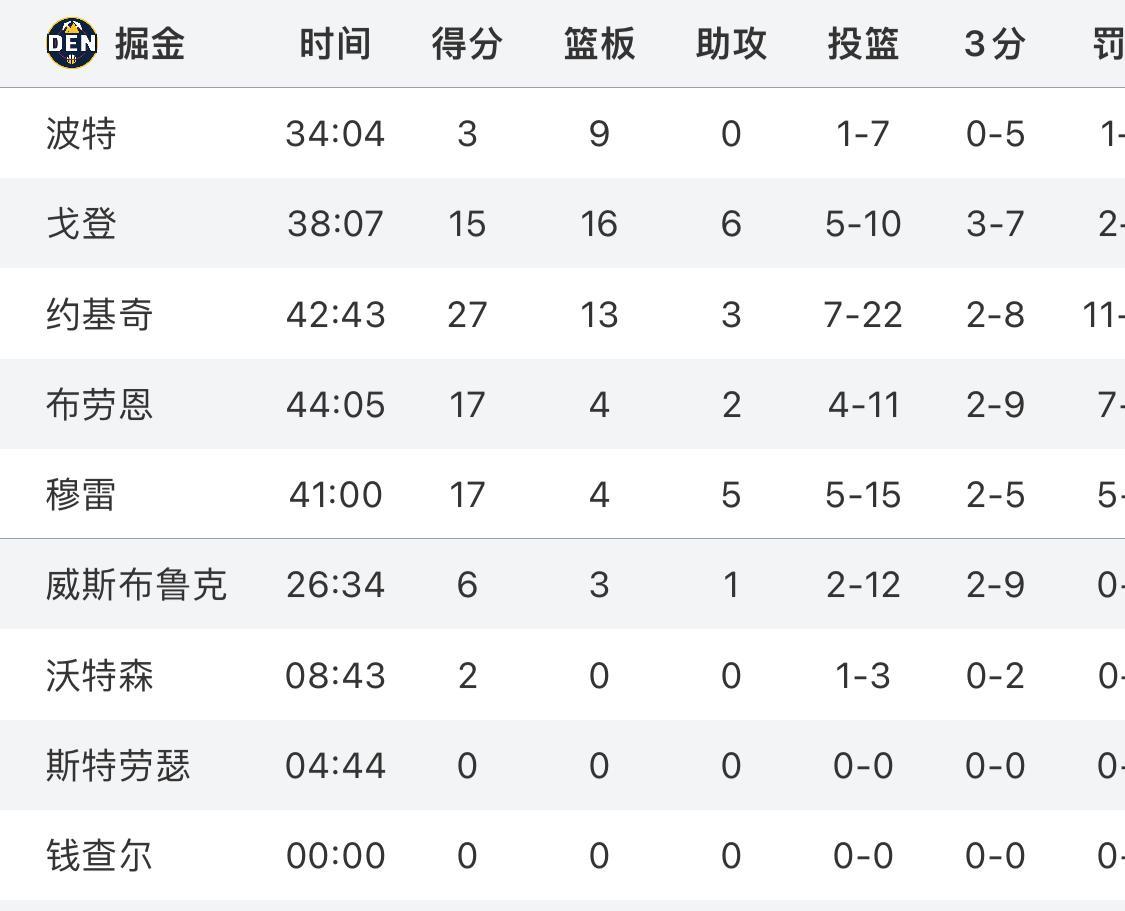This screenshot has height=911, width=1125.
Task: Click 戈登's 16 rebounds cell
Action: [x=599, y=224]
